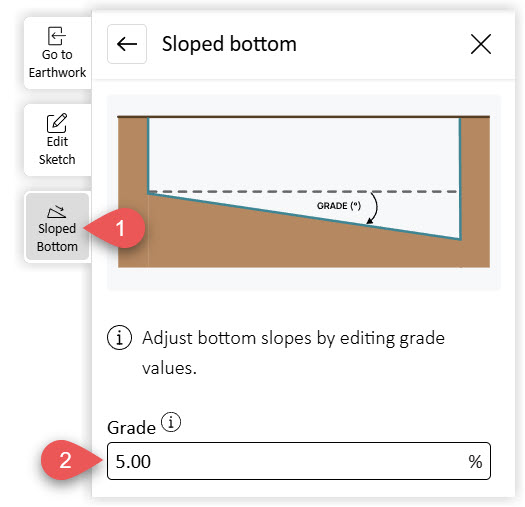Select the Sloped Bottom tool icon
The width and height of the screenshot is (525, 507).
57,212
